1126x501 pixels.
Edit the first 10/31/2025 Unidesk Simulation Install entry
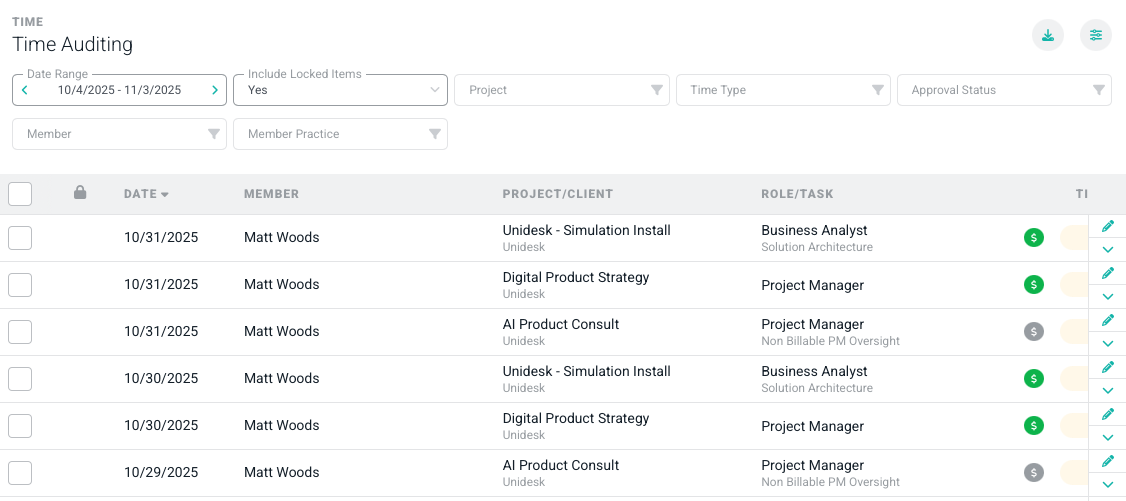pos(1107,226)
